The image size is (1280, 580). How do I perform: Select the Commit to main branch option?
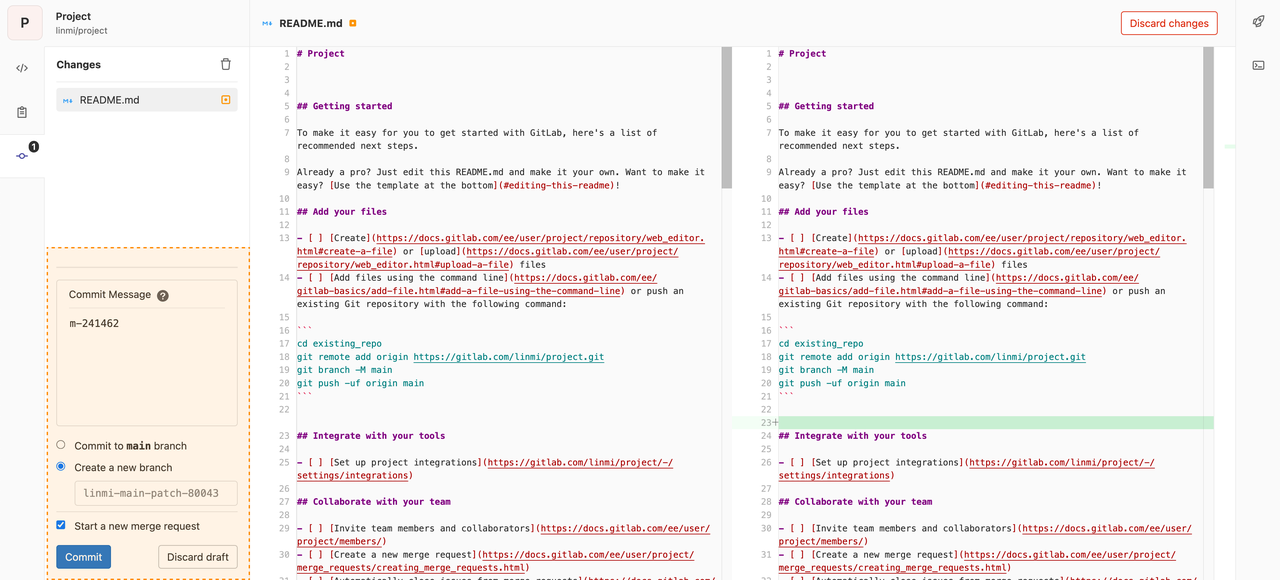61,445
